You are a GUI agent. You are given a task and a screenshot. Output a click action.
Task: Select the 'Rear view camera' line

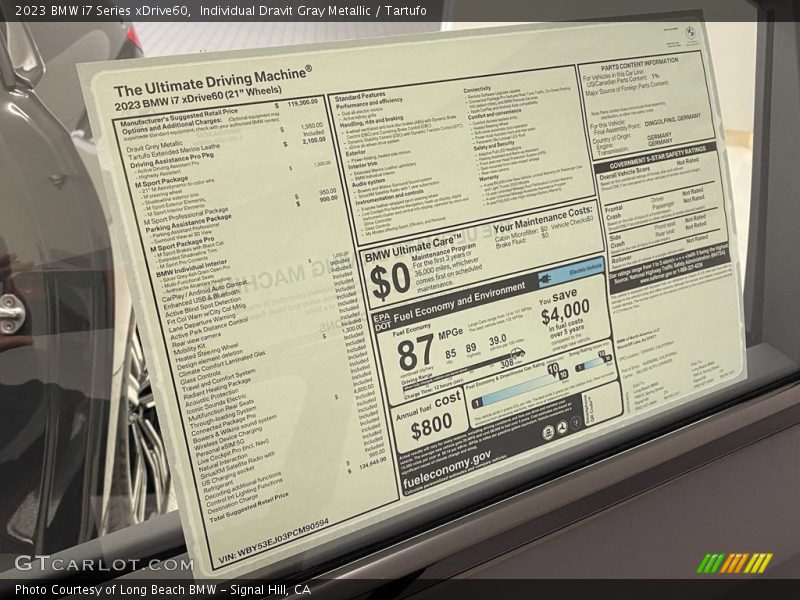tap(196, 340)
